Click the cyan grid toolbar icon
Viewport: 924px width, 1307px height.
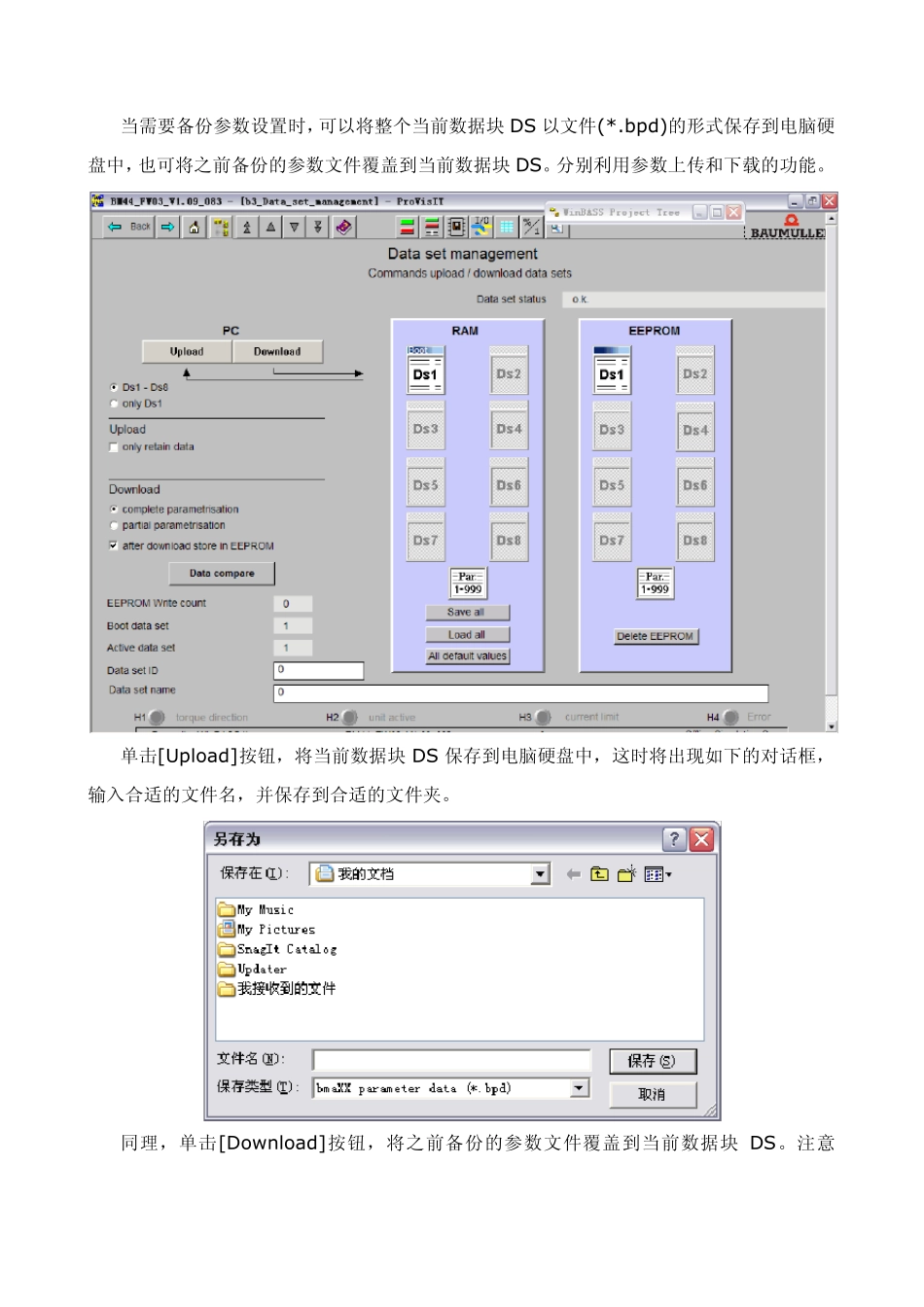(507, 227)
